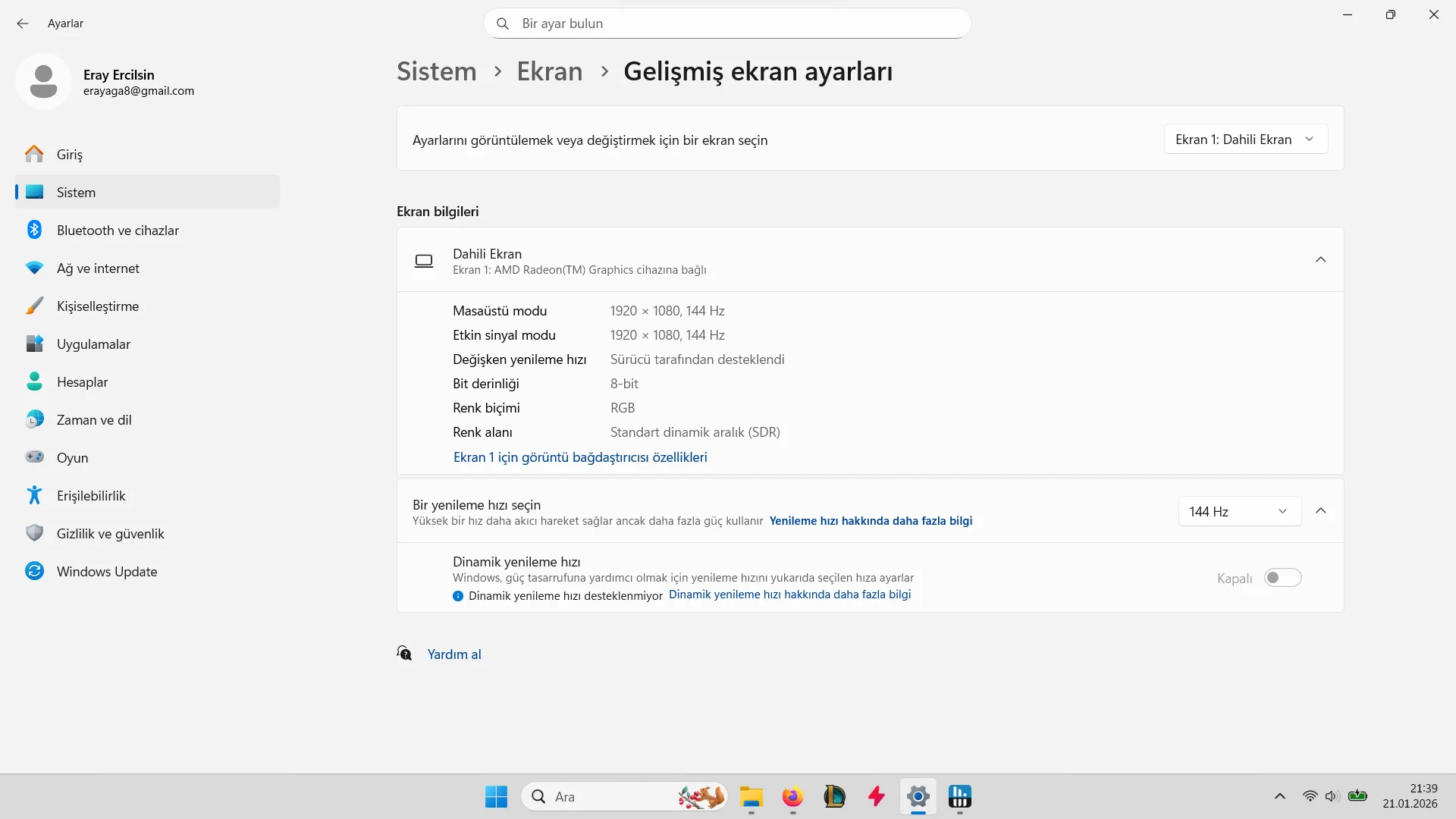This screenshot has height=819, width=1456.
Task: Open Erişilebilirlik settings page
Action: pos(91,496)
